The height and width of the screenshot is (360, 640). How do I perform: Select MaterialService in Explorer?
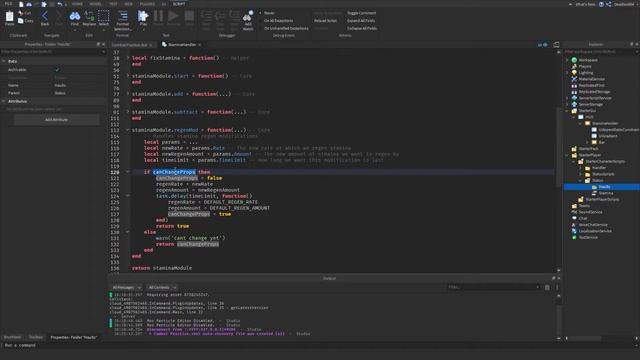click(x=591, y=79)
